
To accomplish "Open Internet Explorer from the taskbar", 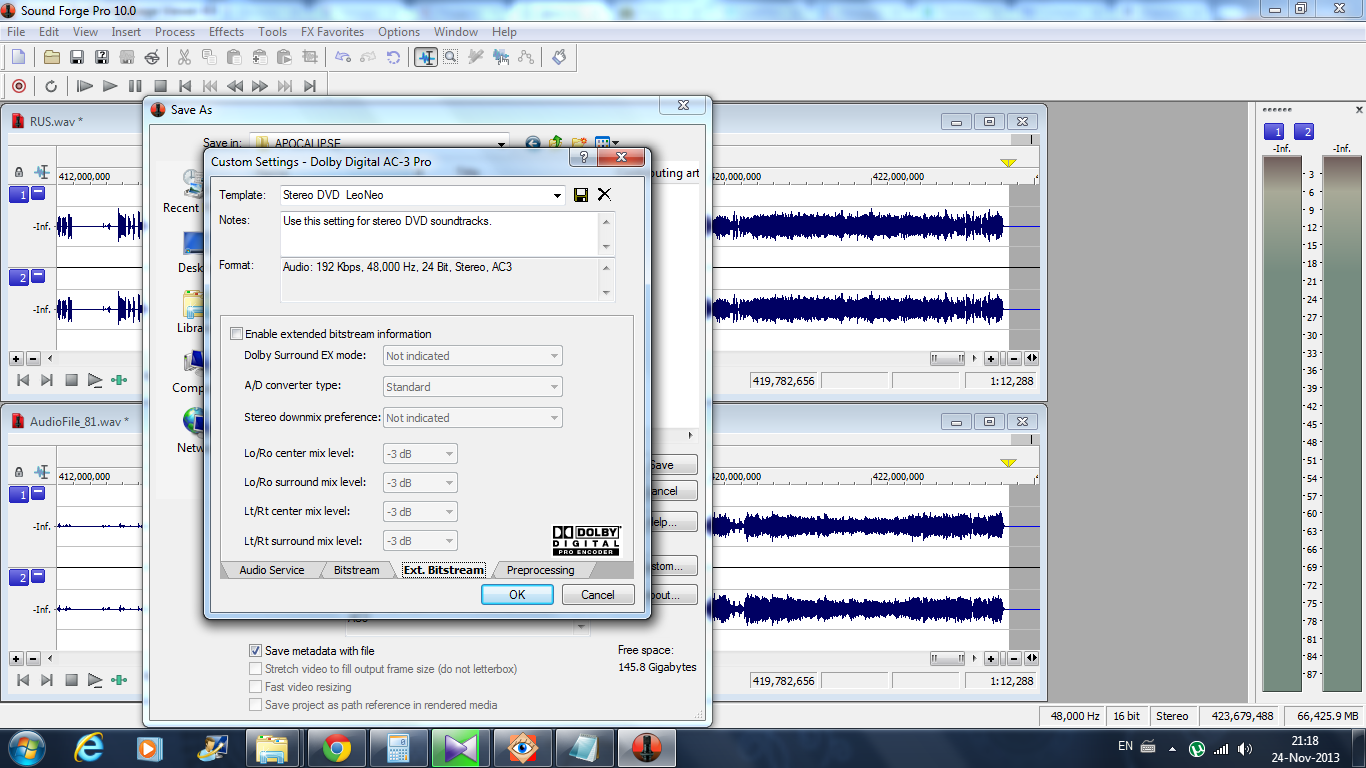I will [89, 748].
